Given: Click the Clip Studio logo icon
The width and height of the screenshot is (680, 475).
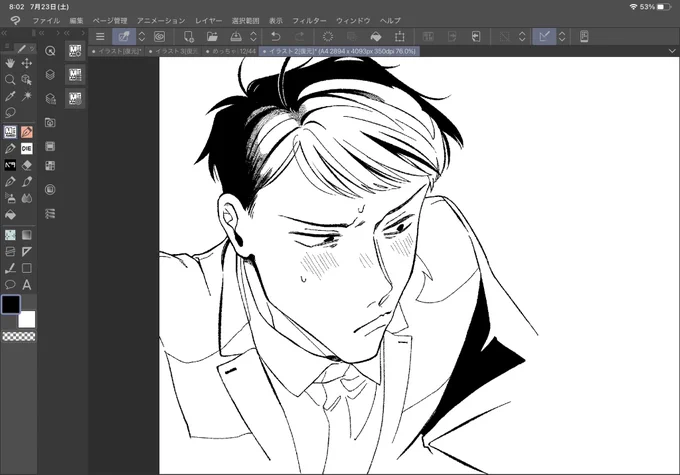Looking at the screenshot, I should click(x=15, y=20).
